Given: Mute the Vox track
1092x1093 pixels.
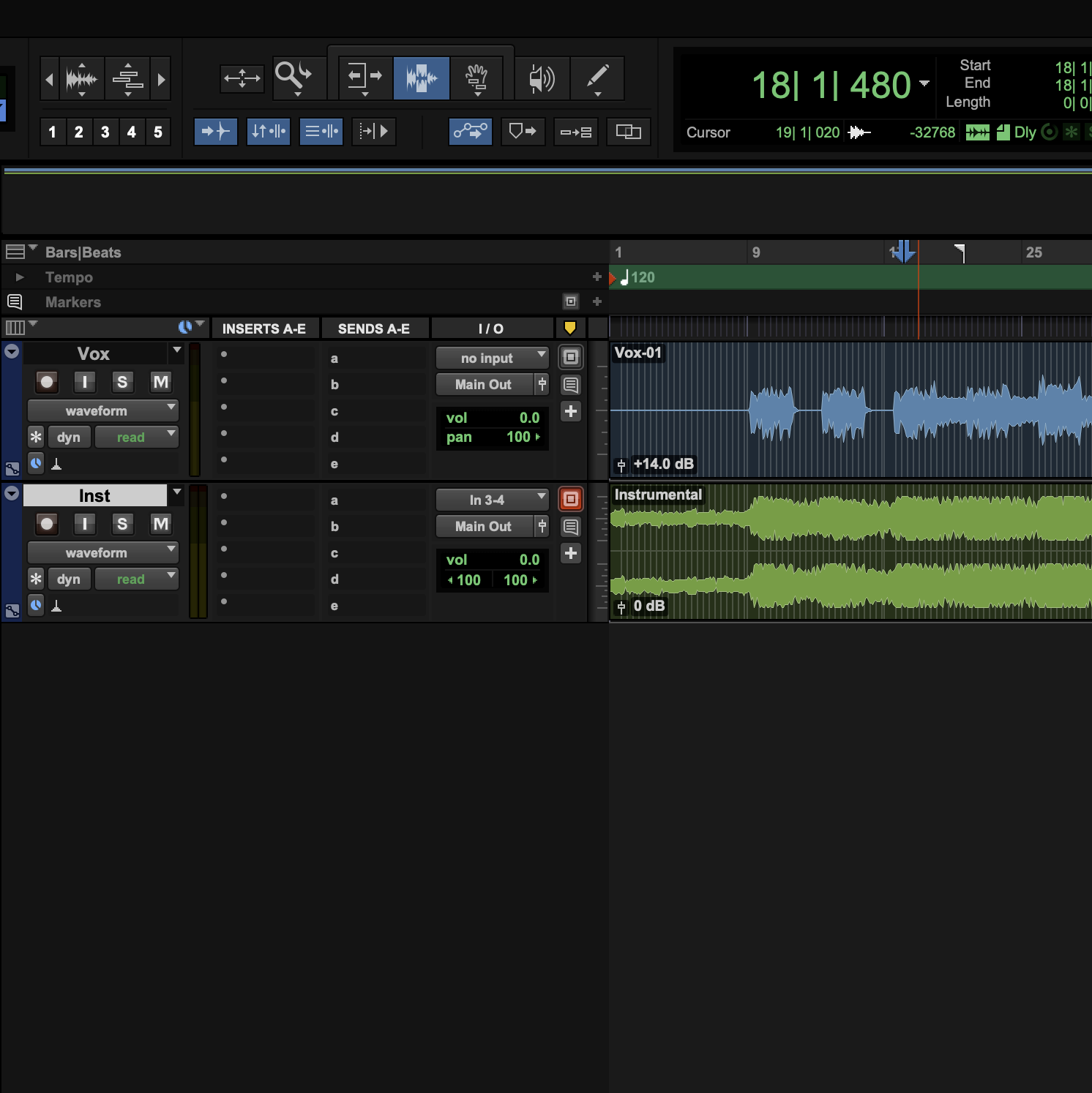Looking at the screenshot, I should (x=160, y=382).
